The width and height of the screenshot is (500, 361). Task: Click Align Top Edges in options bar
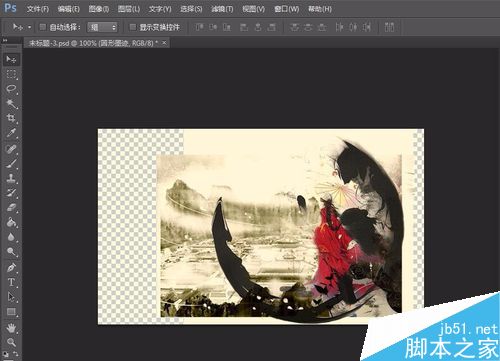click(199, 27)
